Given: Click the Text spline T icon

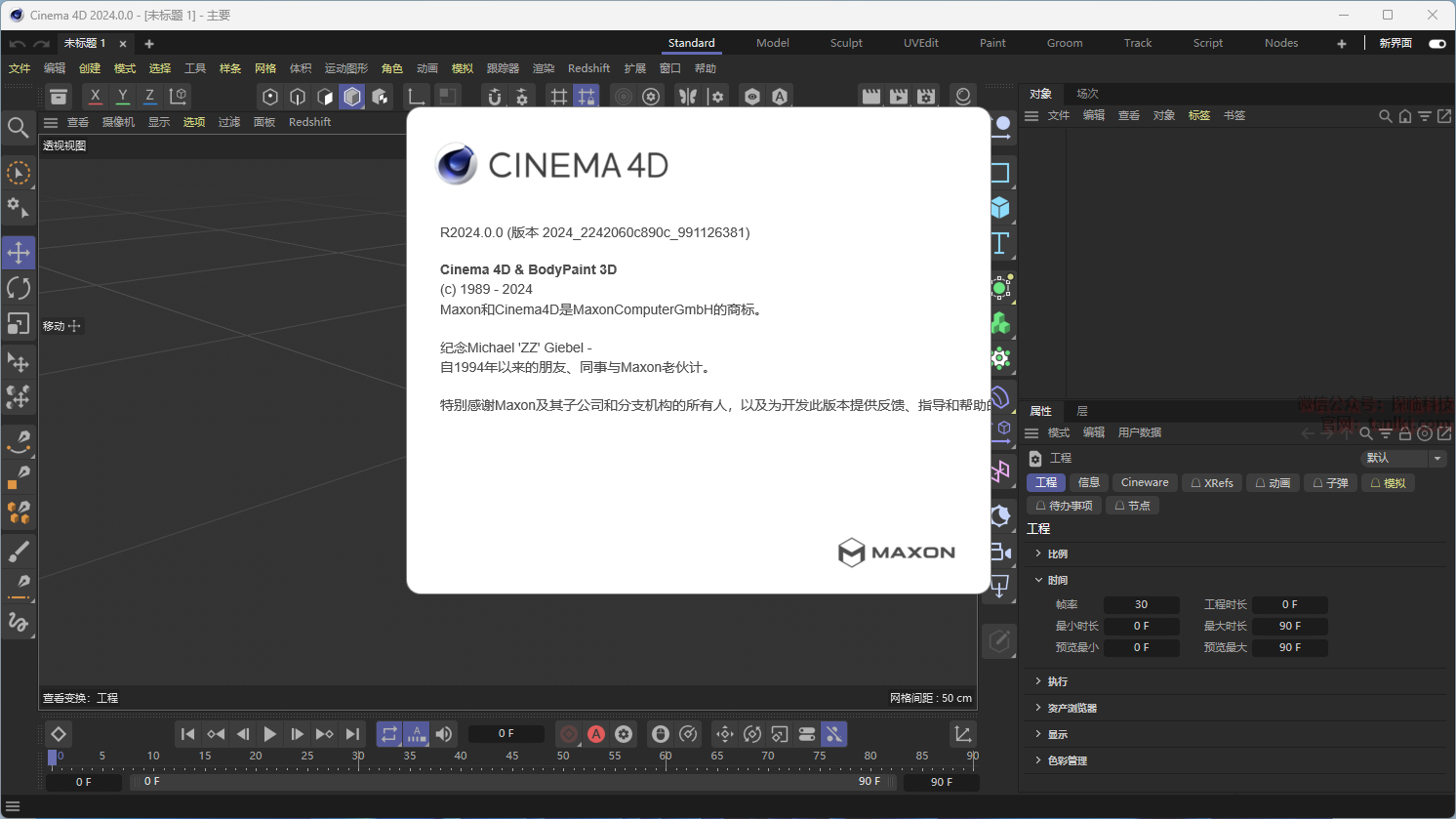Looking at the screenshot, I should 1000,243.
